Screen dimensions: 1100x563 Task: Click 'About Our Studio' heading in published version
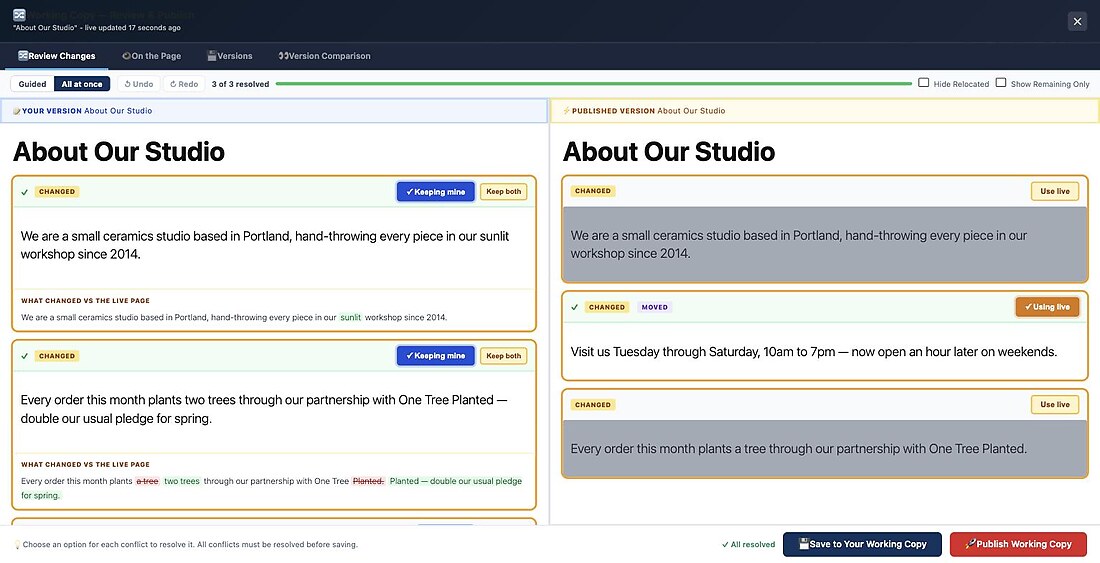click(669, 151)
